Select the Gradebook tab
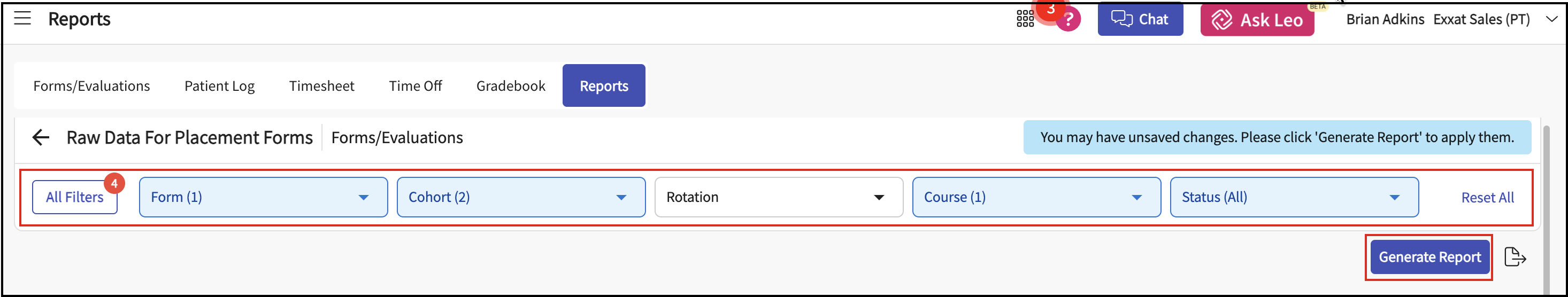The image size is (1568, 297). point(511,87)
